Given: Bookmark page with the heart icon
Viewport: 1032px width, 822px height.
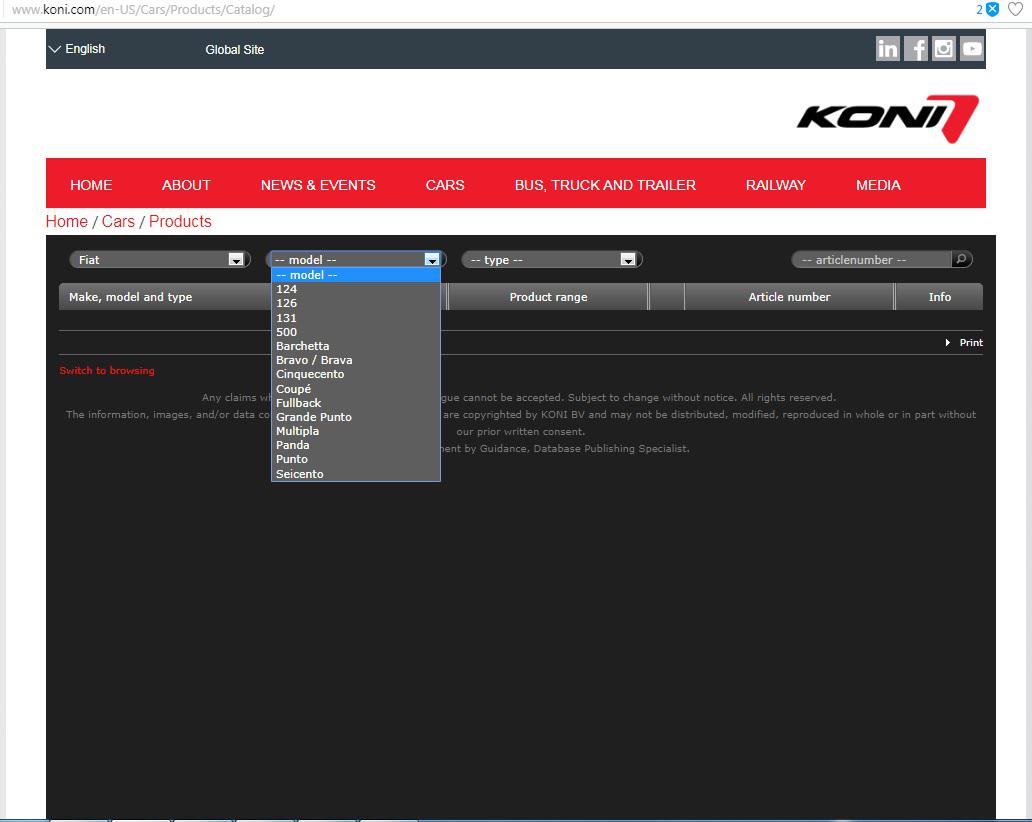Looking at the screenshot, I should (1016, 9).
